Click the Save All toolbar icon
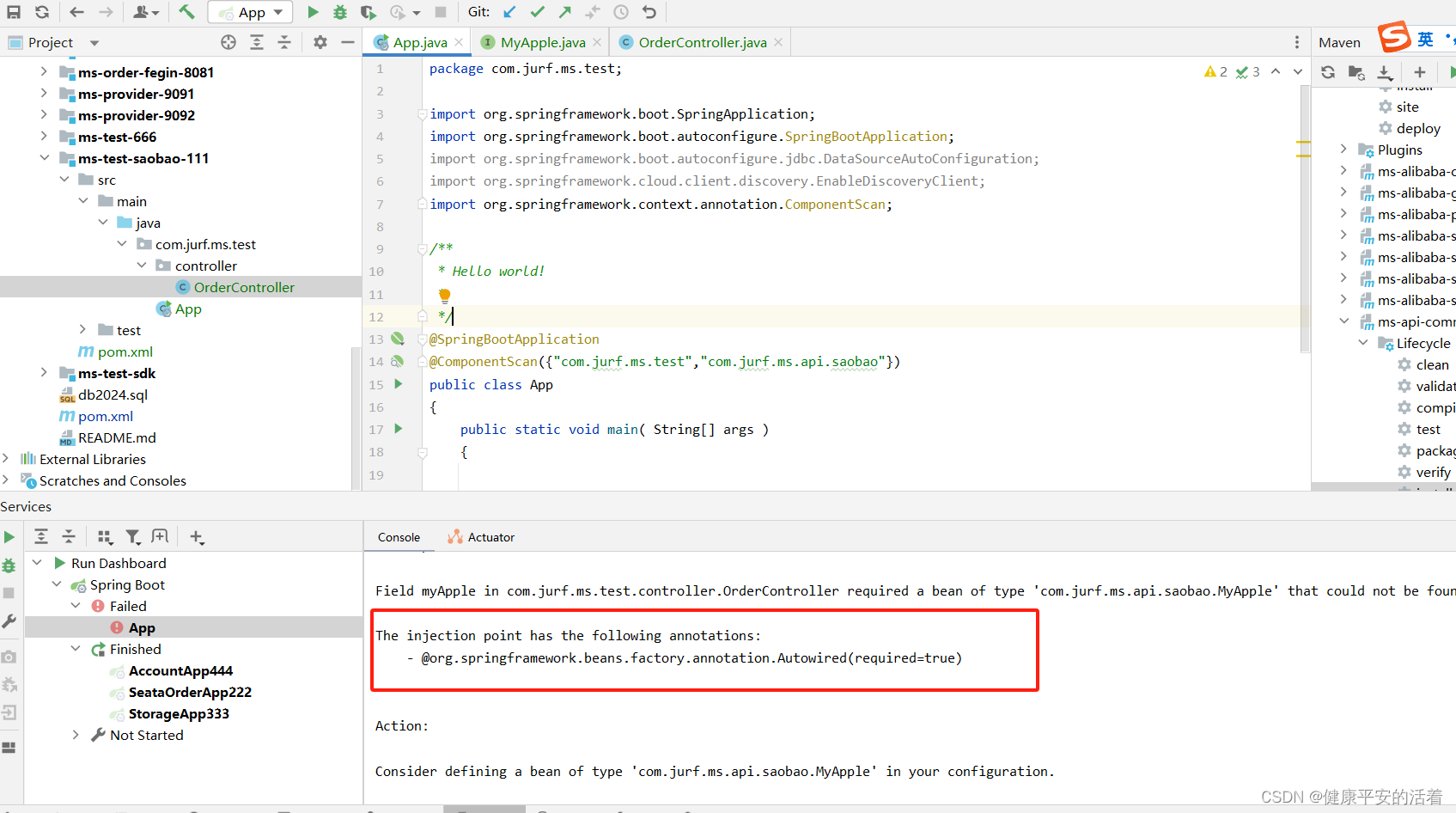The height and width of the screenshot is (813, 1456). 14,12
